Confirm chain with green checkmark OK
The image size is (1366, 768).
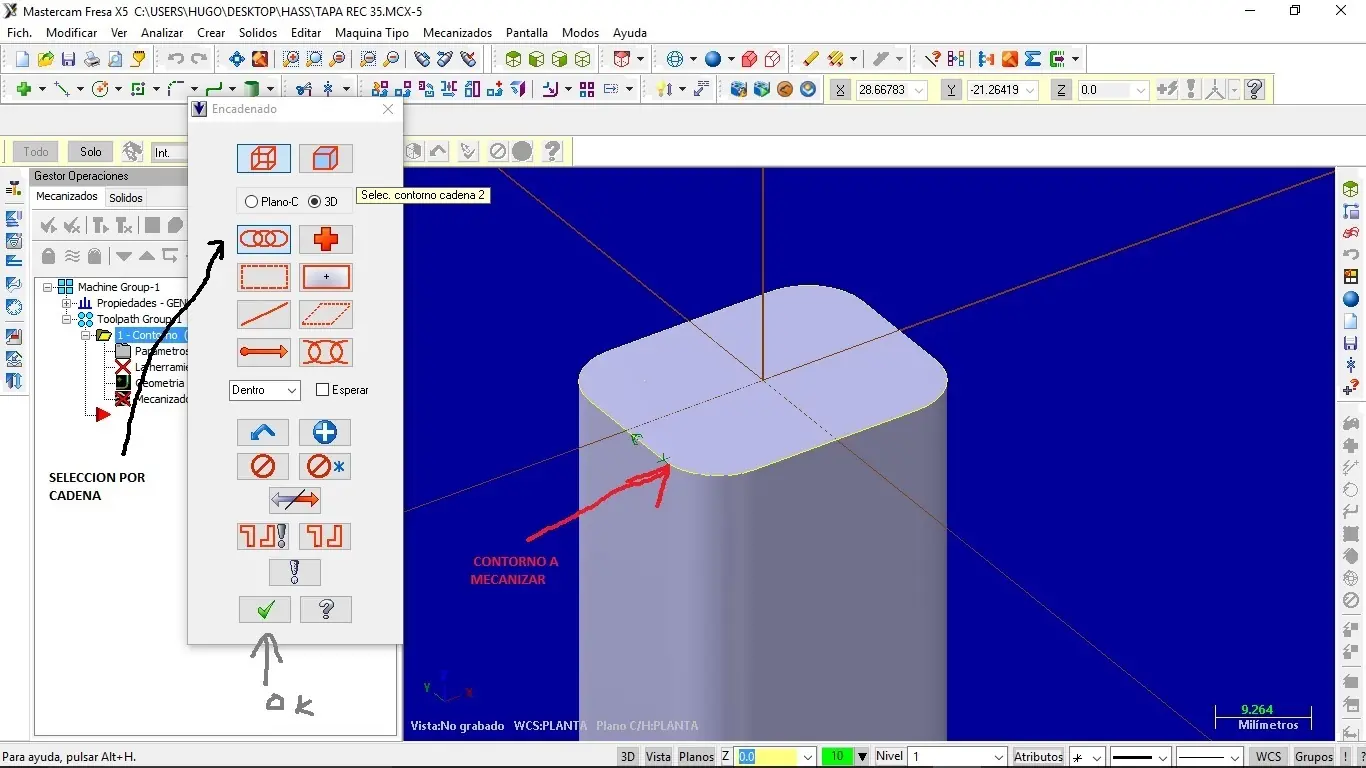[265, 609]
